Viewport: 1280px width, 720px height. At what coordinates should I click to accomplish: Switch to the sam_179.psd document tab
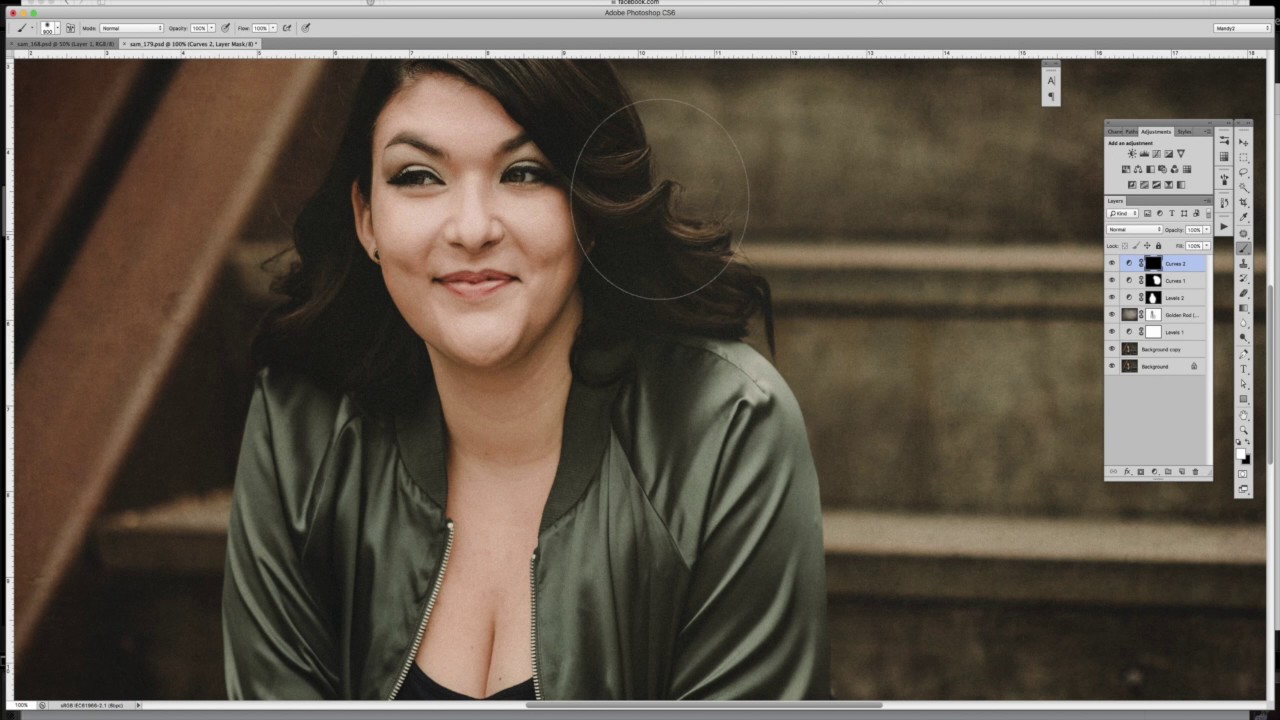point(192,44)
